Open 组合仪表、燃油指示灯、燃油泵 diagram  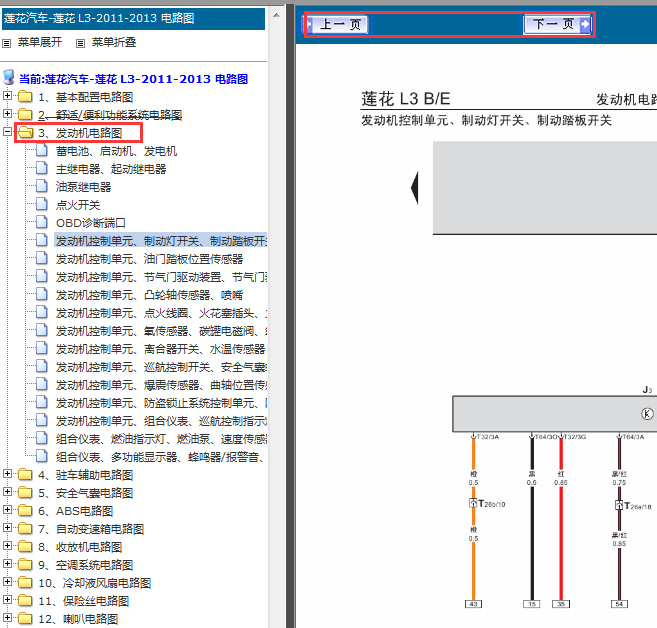(161, 439)
